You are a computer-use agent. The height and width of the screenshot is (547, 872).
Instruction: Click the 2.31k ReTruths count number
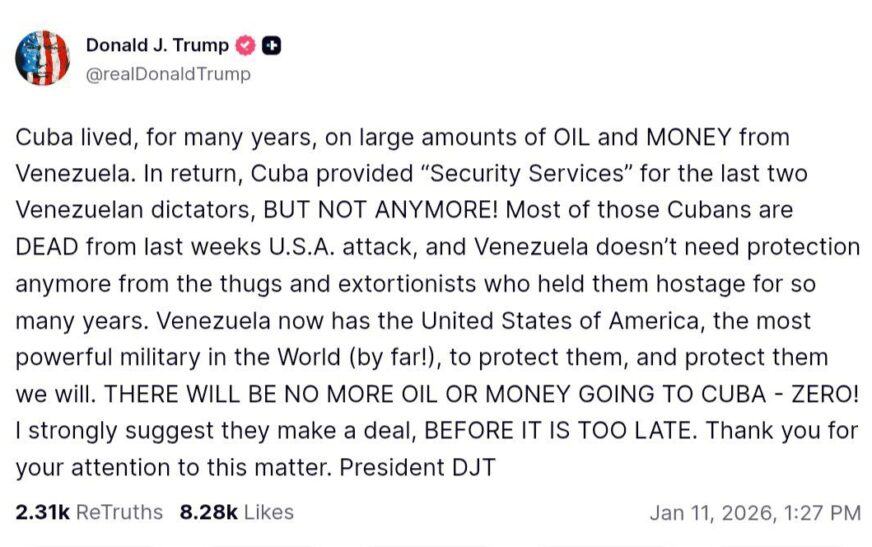click(x=42, y=512)
